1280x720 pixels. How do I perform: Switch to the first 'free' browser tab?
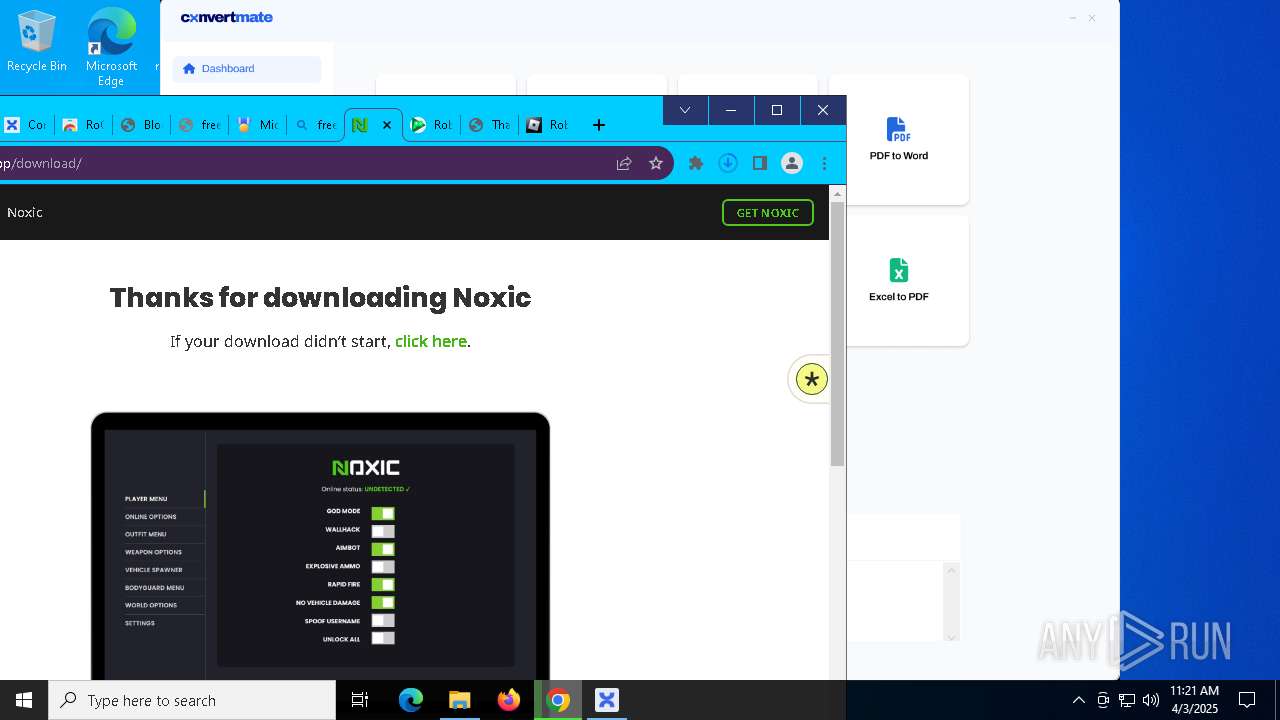point(199,125)
